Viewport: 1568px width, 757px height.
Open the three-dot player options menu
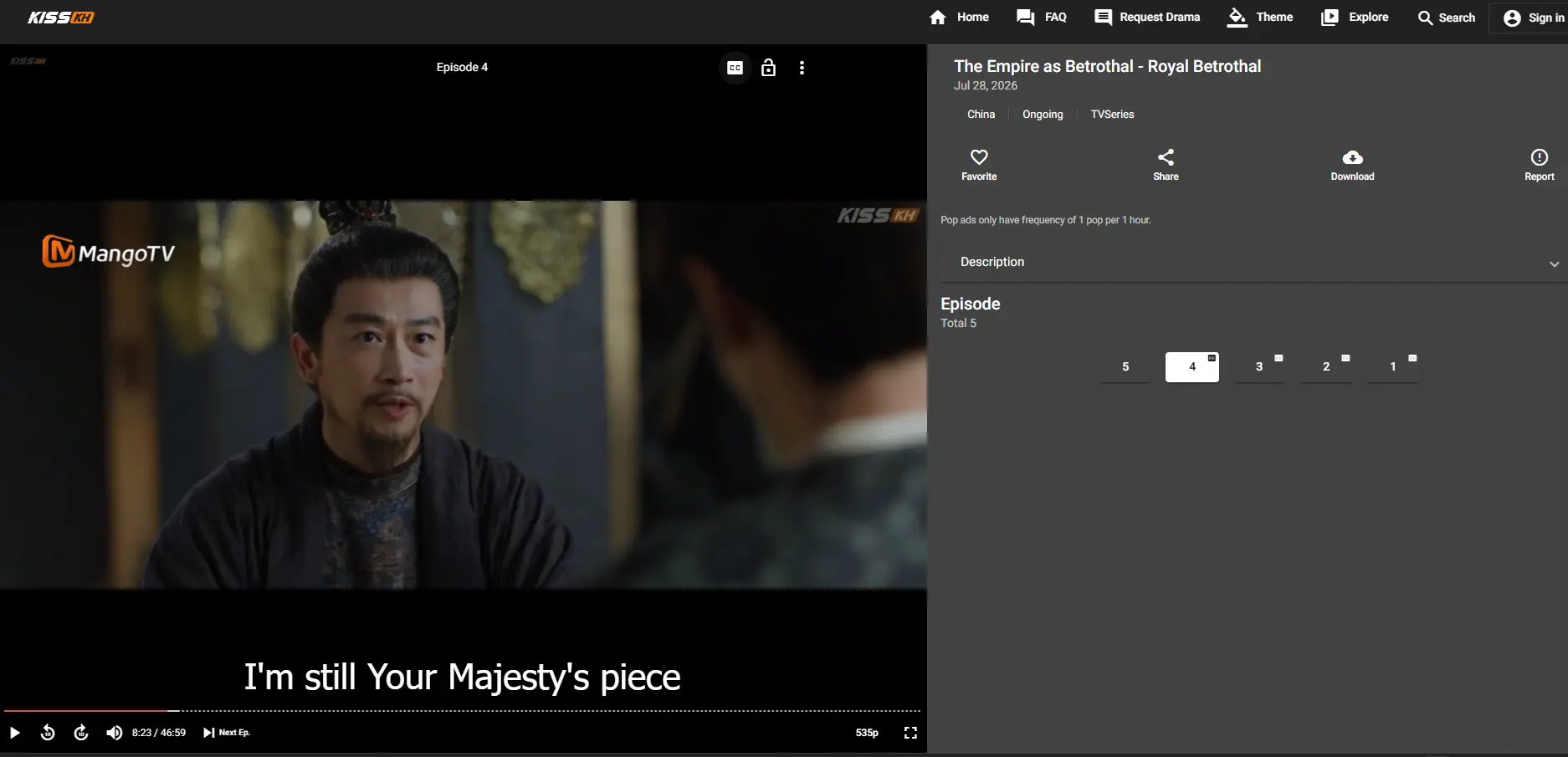coord(802,68)
